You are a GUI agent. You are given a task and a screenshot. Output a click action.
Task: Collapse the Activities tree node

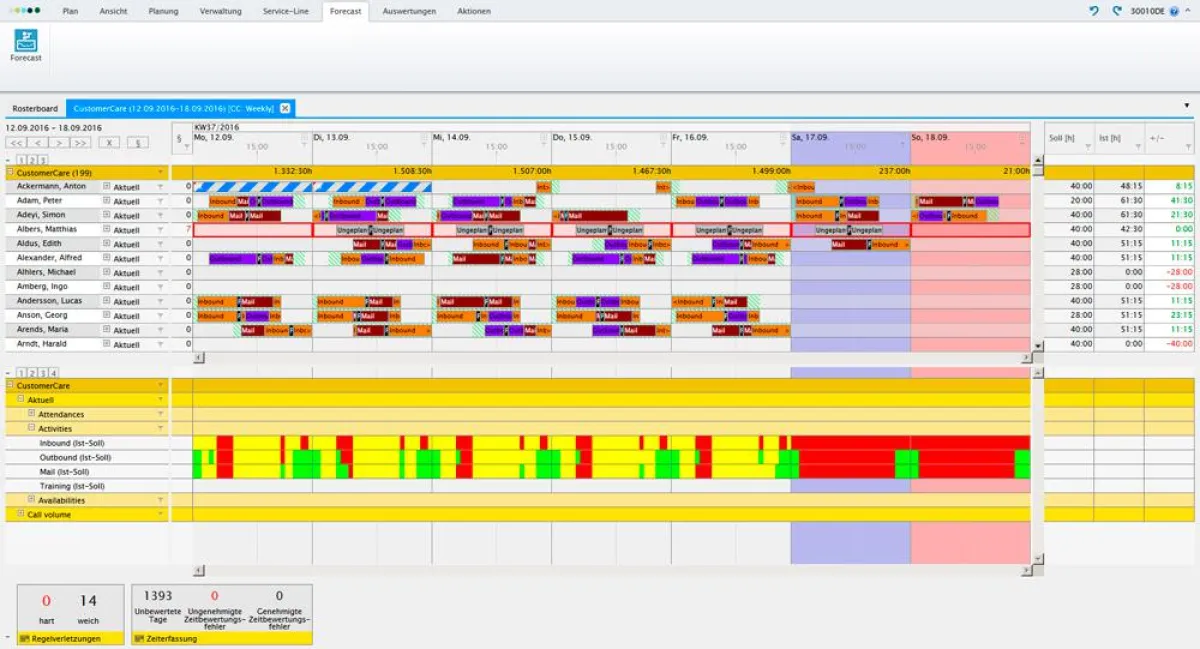coord(31,428)
